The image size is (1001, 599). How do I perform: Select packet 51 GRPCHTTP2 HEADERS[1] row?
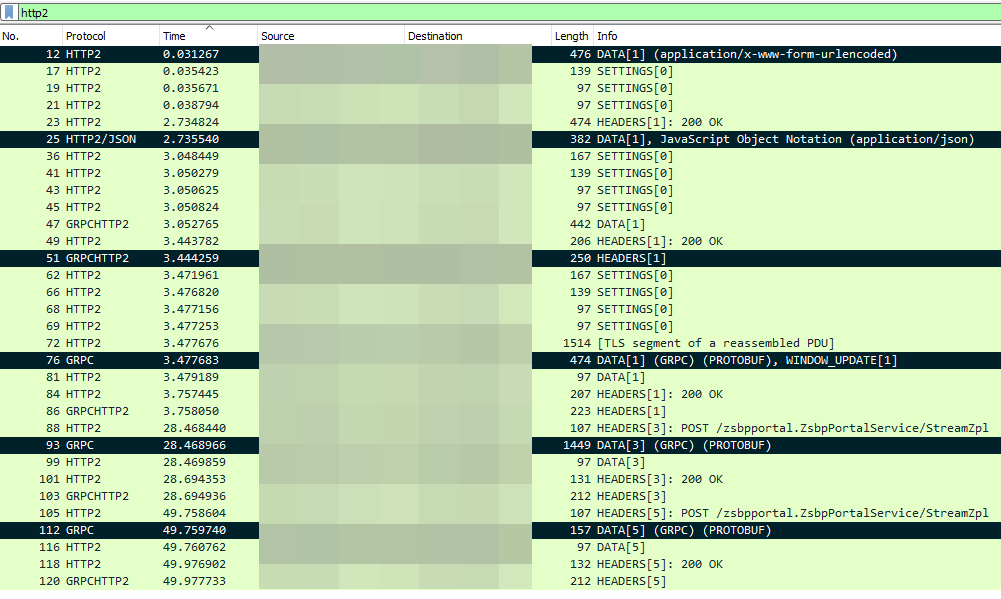point(500,258)
